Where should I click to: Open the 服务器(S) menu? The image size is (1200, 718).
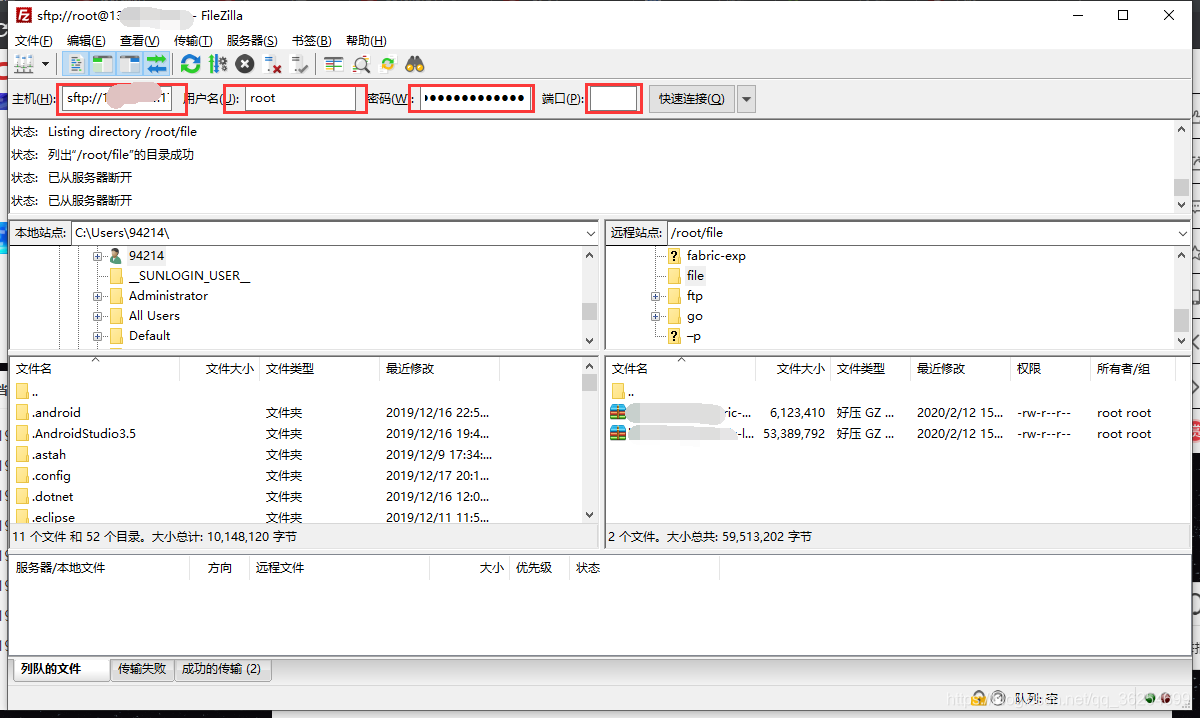pos(252,40)
